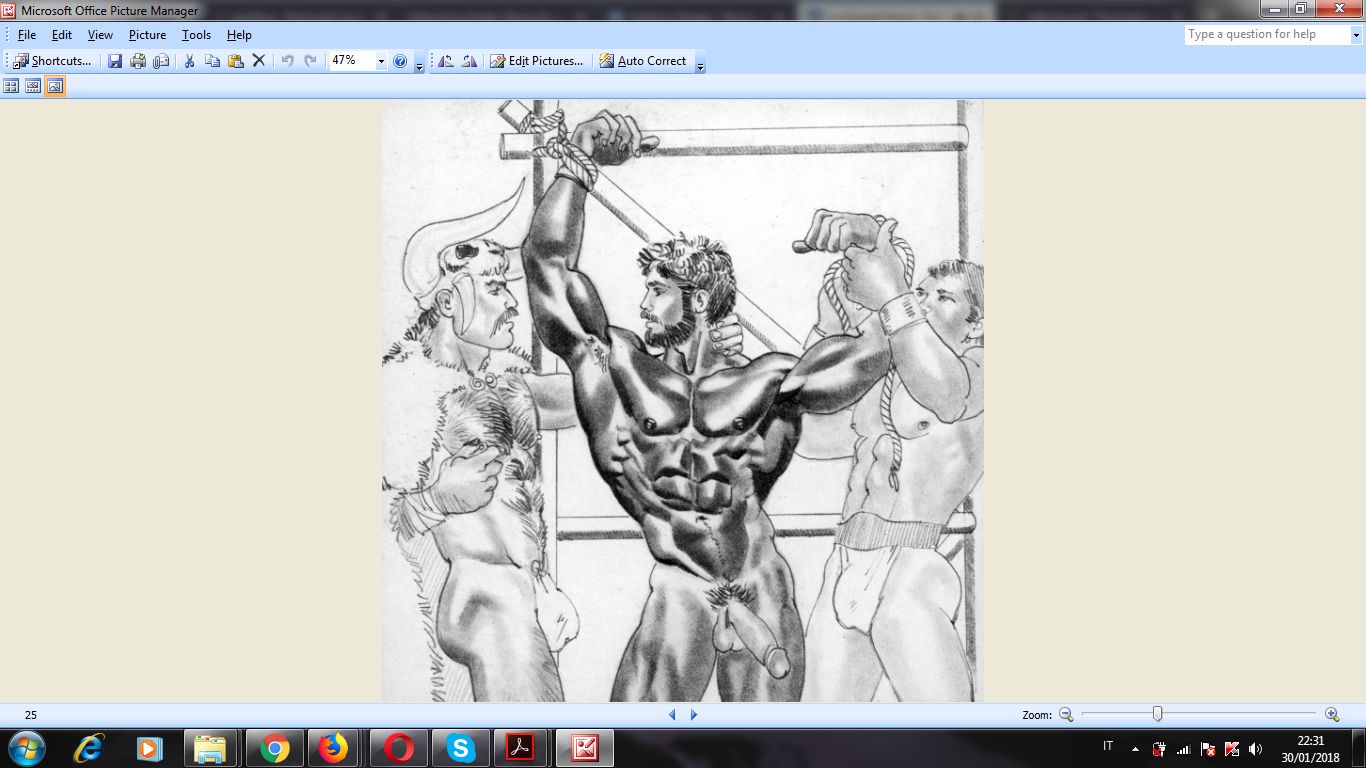This screenshot has width=1366, height=768.
Task: Click the Print icon
Action: point(138,61)
